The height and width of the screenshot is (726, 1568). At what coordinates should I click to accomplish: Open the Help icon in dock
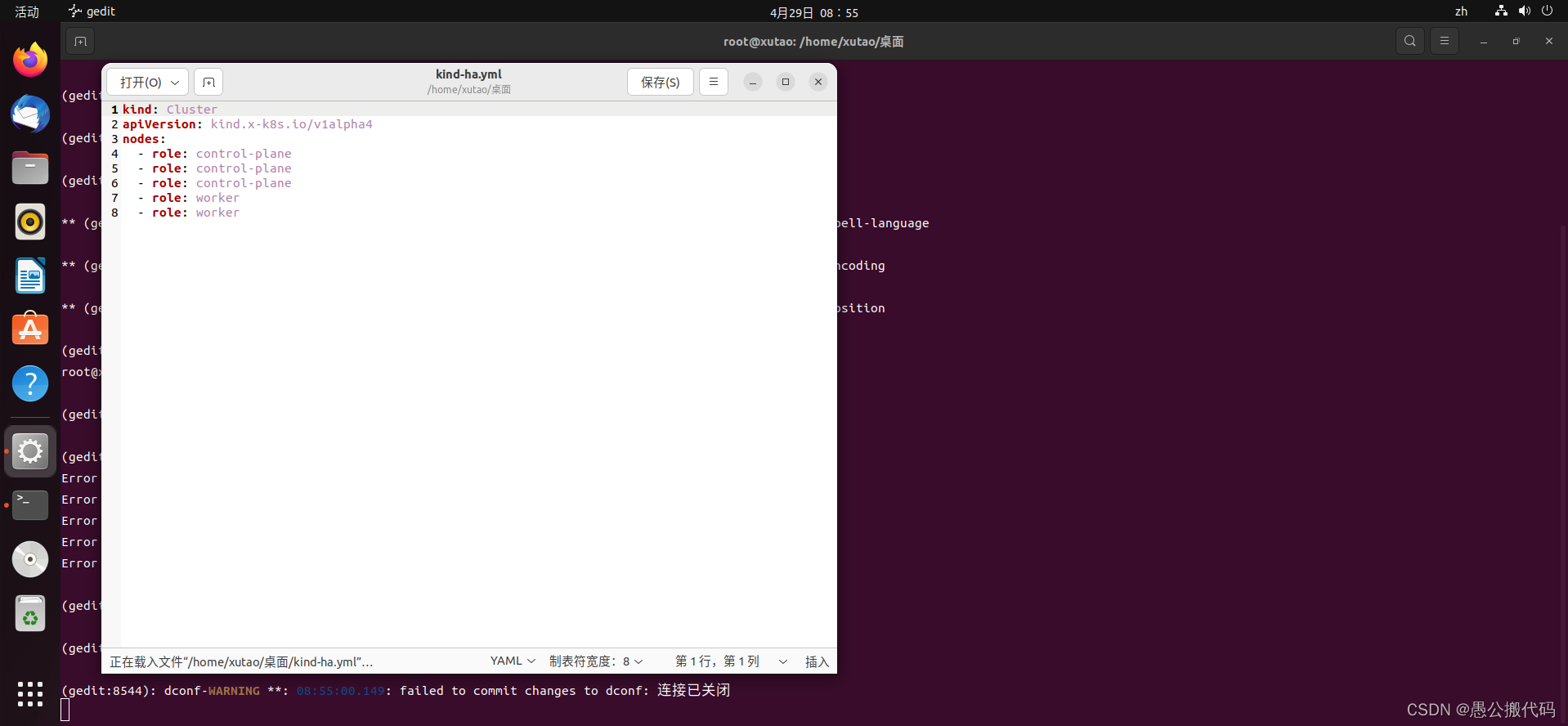pyautogui.click(x=30, y=383)
